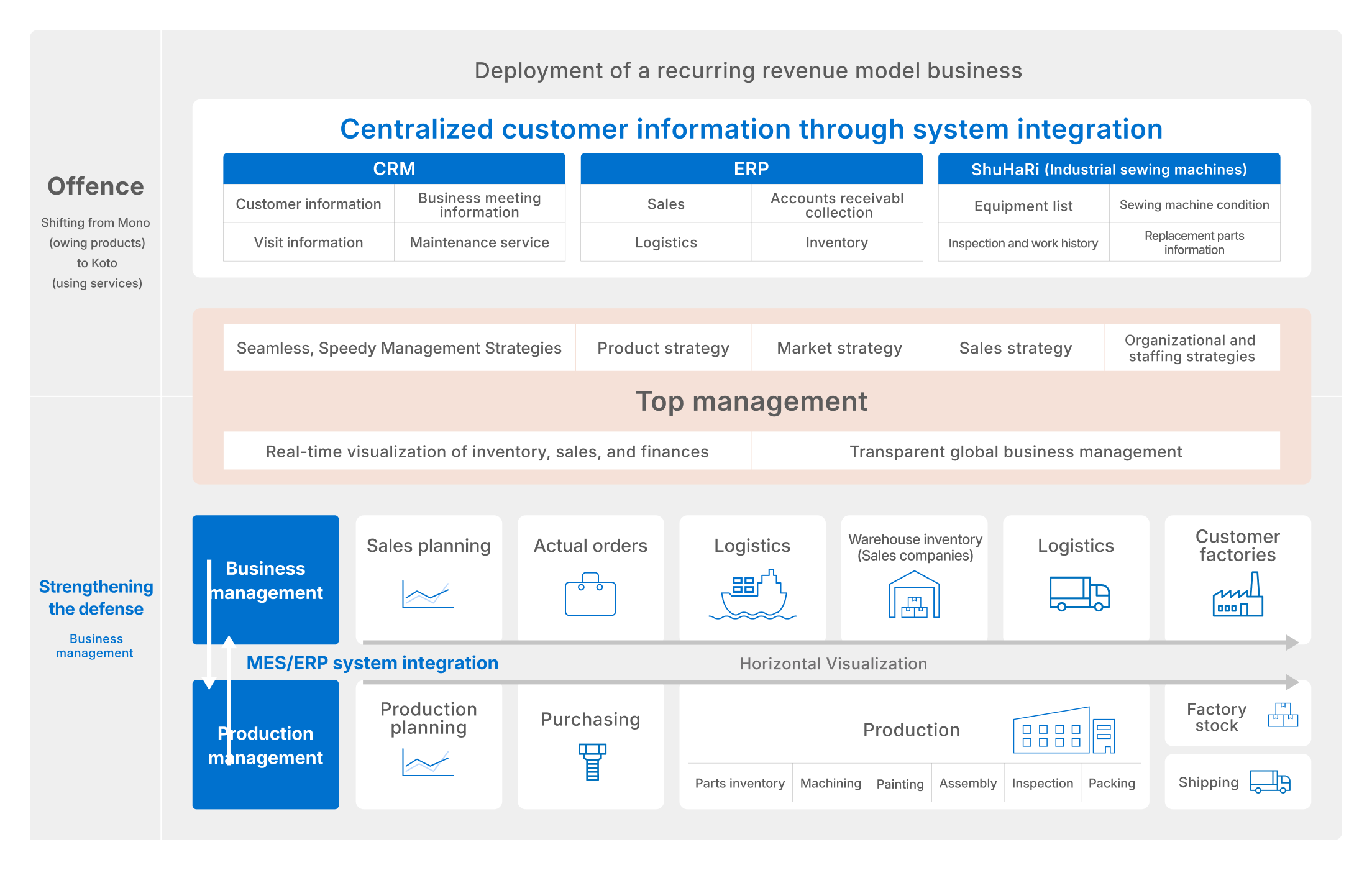Click the Offence heading
Image resolution: width=1372 pixels, height=870 pixels.
pos(96,186)
